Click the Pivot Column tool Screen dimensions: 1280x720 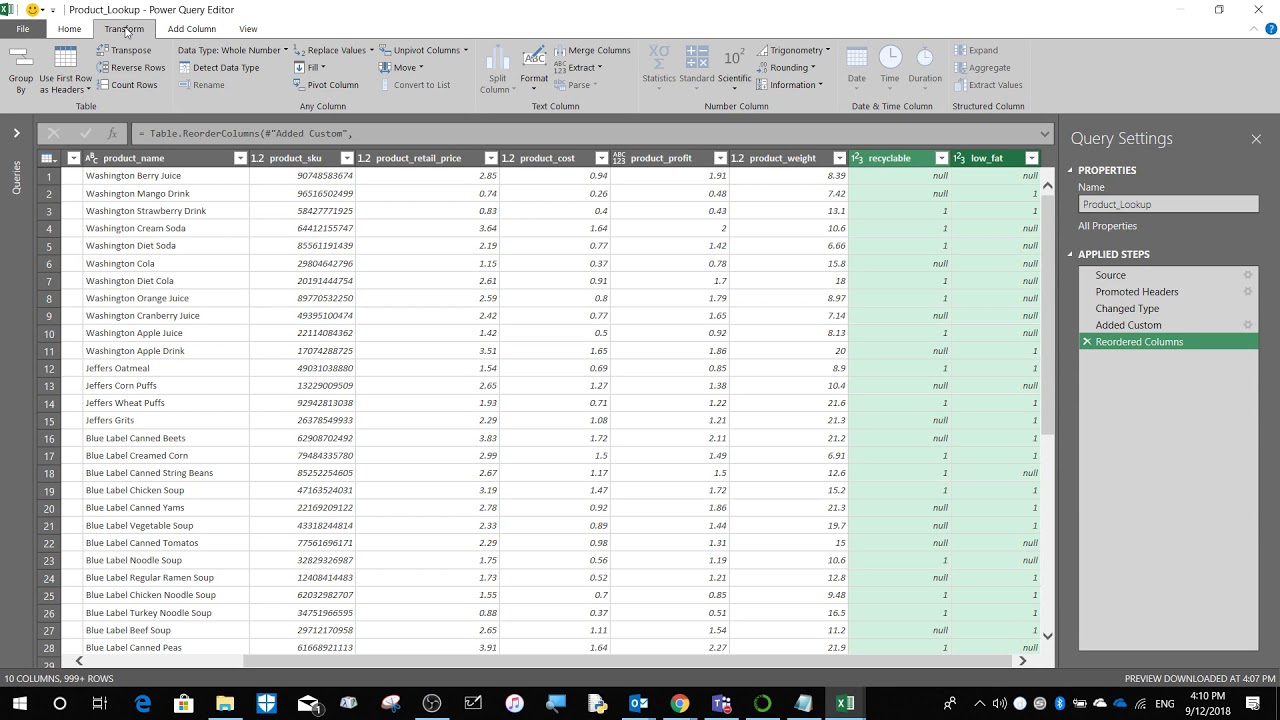point(326,85)
